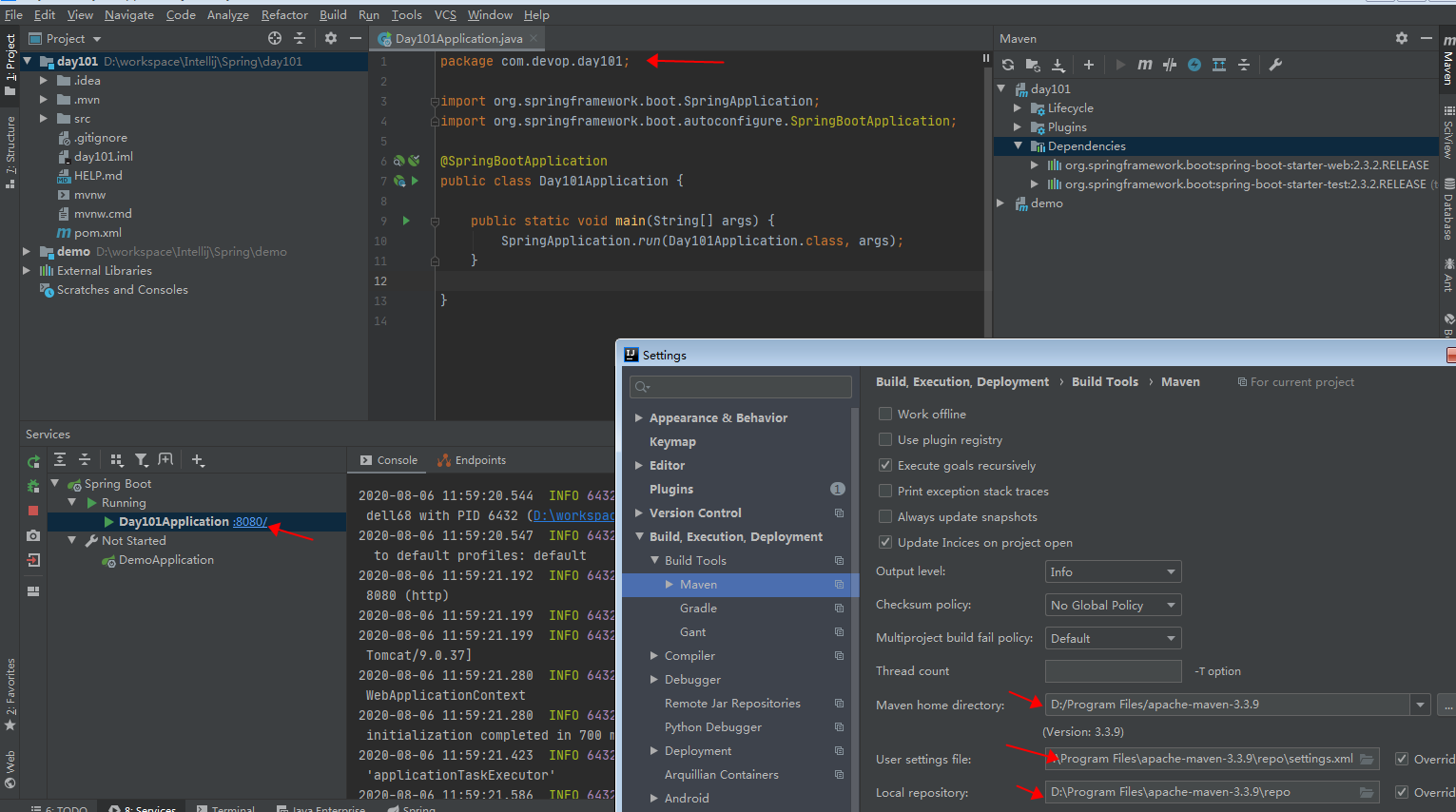Select the Console tab in Services
Screen dimensions: 1456x812
389,460
